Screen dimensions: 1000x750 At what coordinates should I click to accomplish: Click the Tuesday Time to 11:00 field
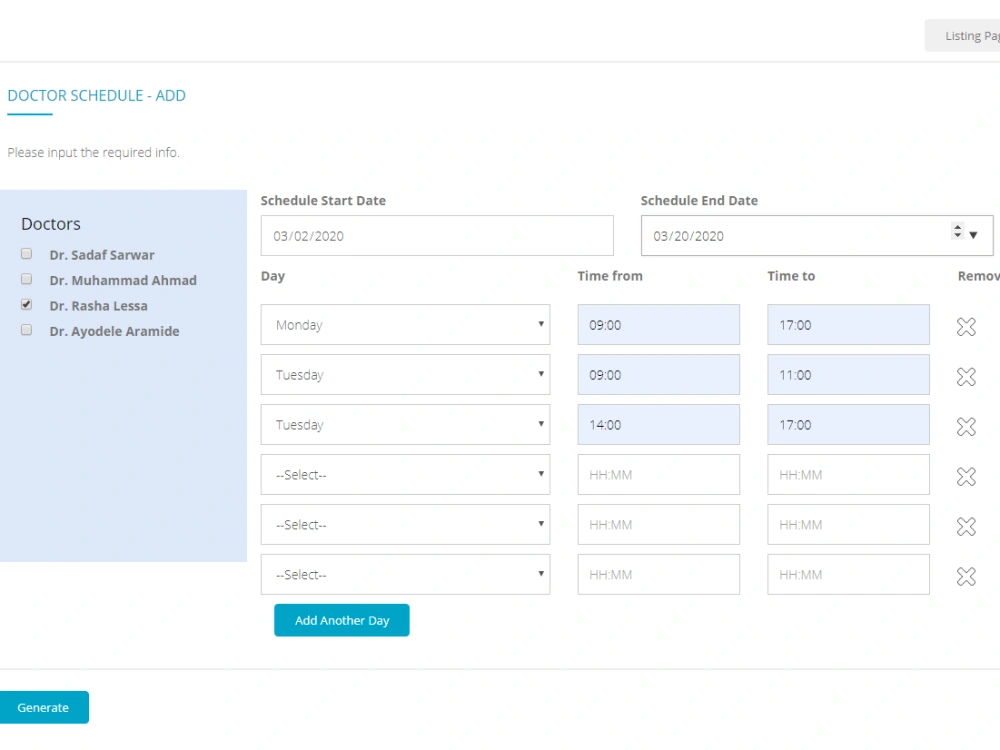pyautogui.click(x=848, y=374)
